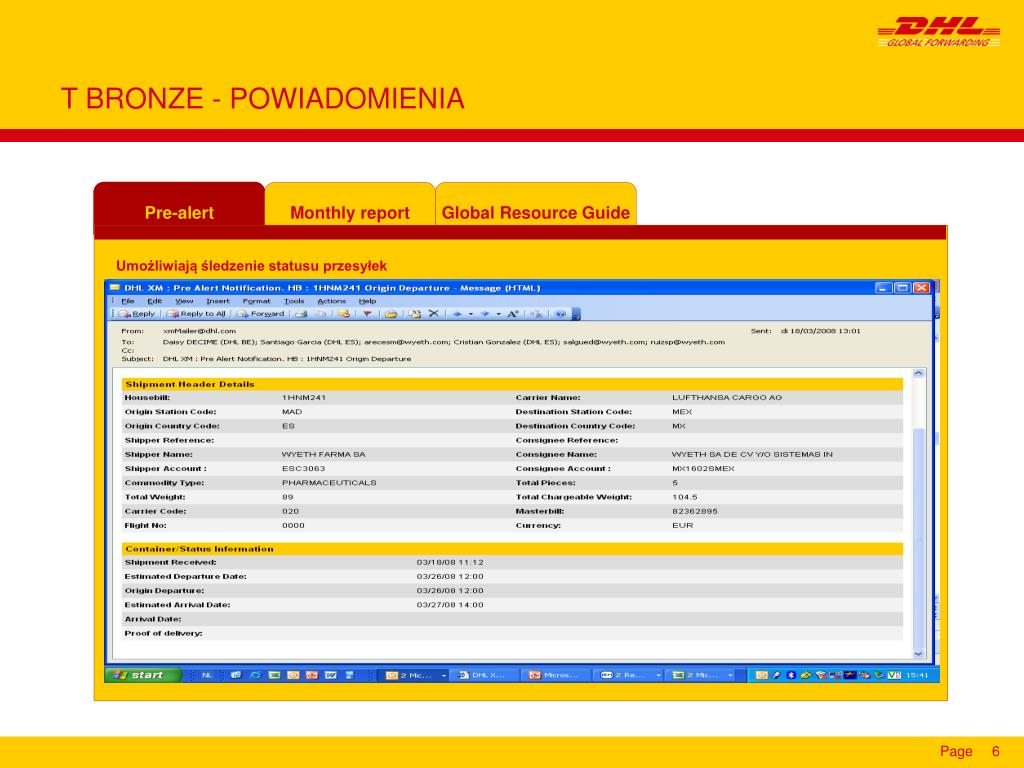Click consignee account MX1602SMEX

click(703, 468)
